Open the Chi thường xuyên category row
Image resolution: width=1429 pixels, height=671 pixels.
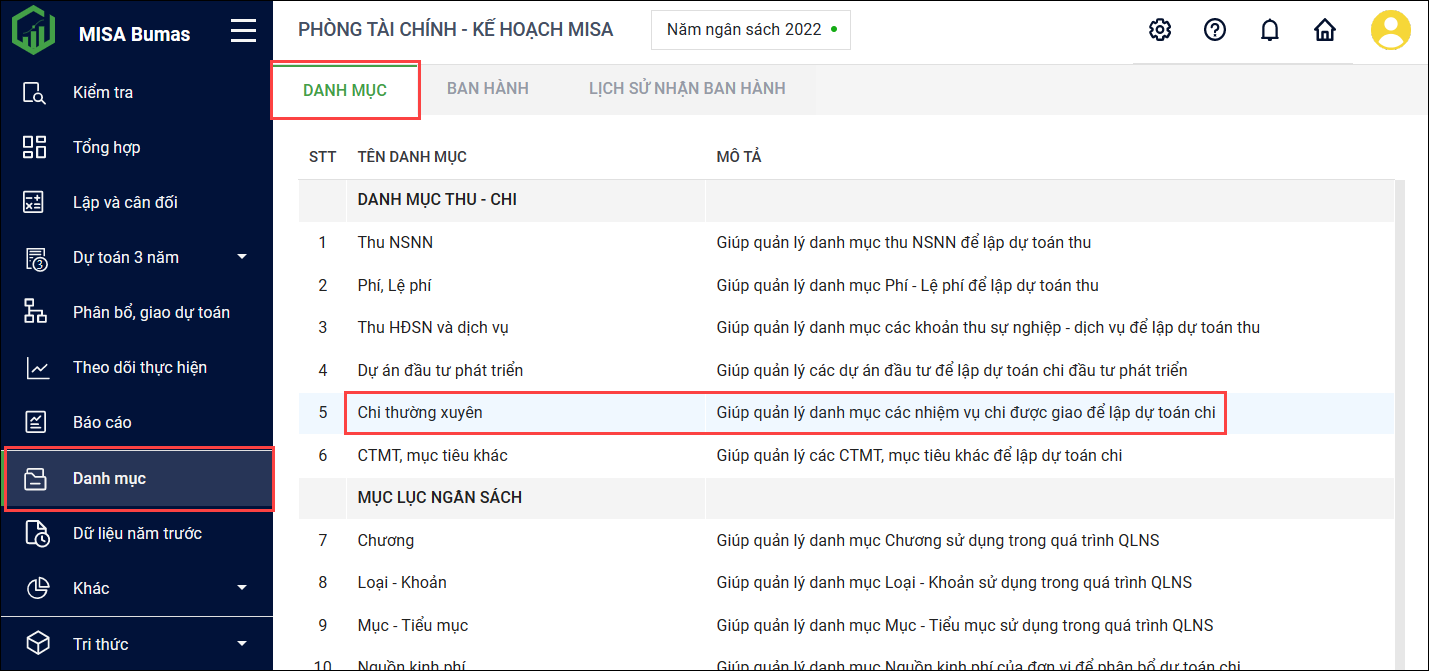click(x=420, y=413)
